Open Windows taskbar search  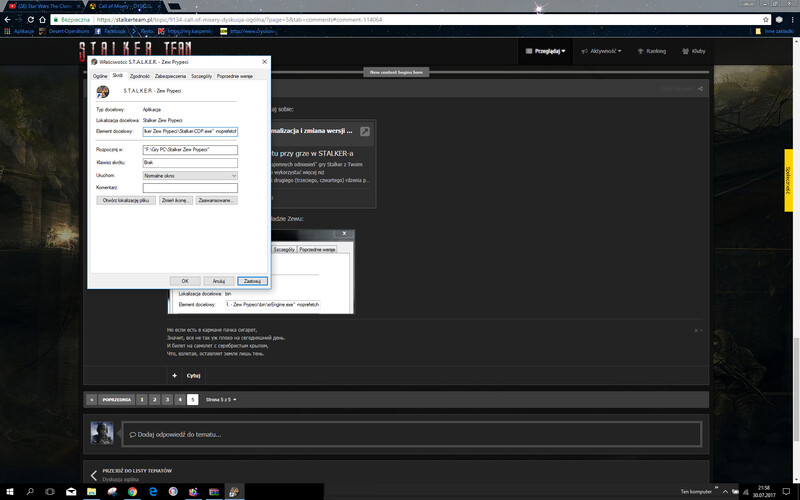click(x=30, y=492)
